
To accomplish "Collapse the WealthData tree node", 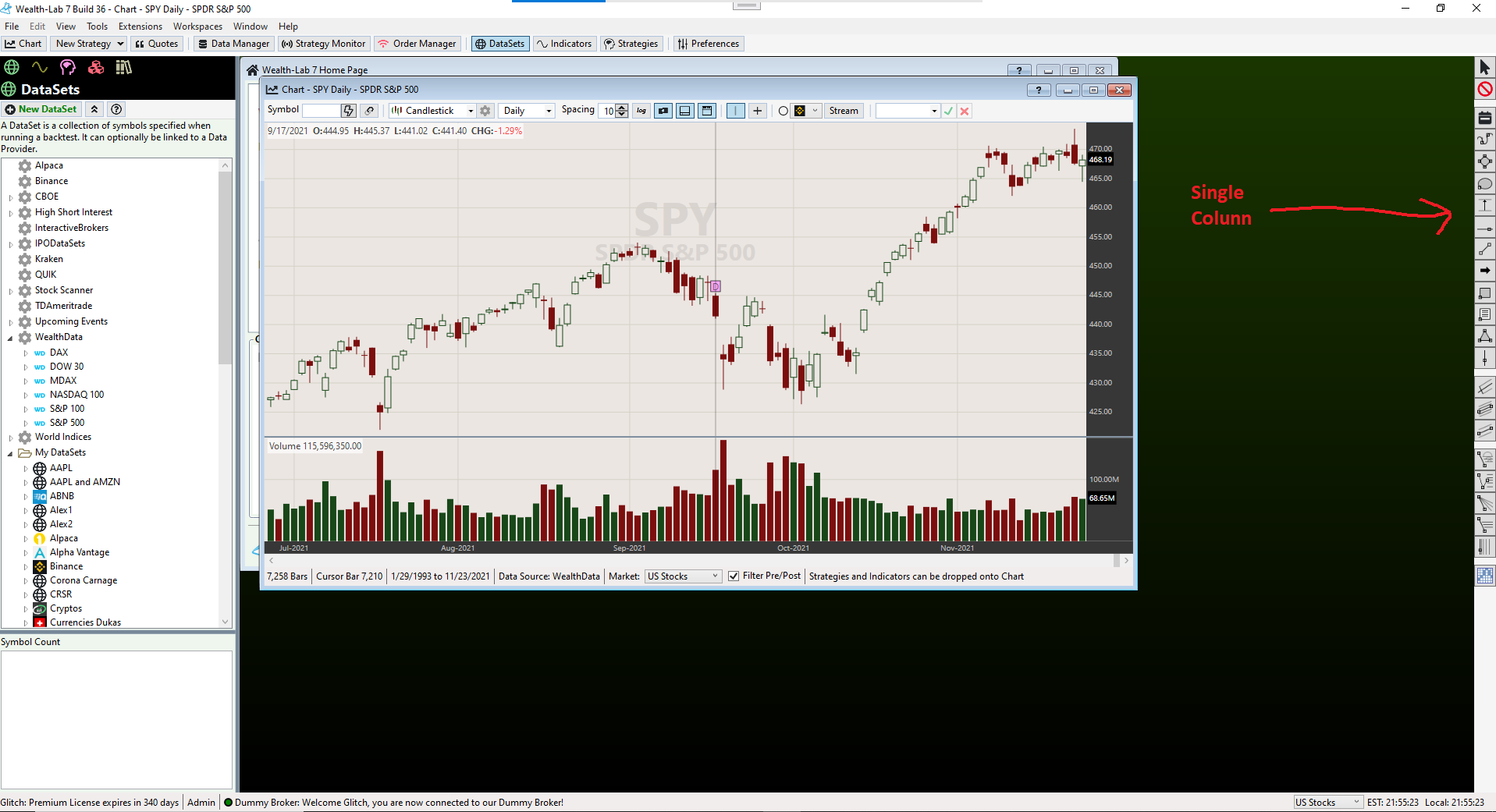I will click(x=10, y=338).
